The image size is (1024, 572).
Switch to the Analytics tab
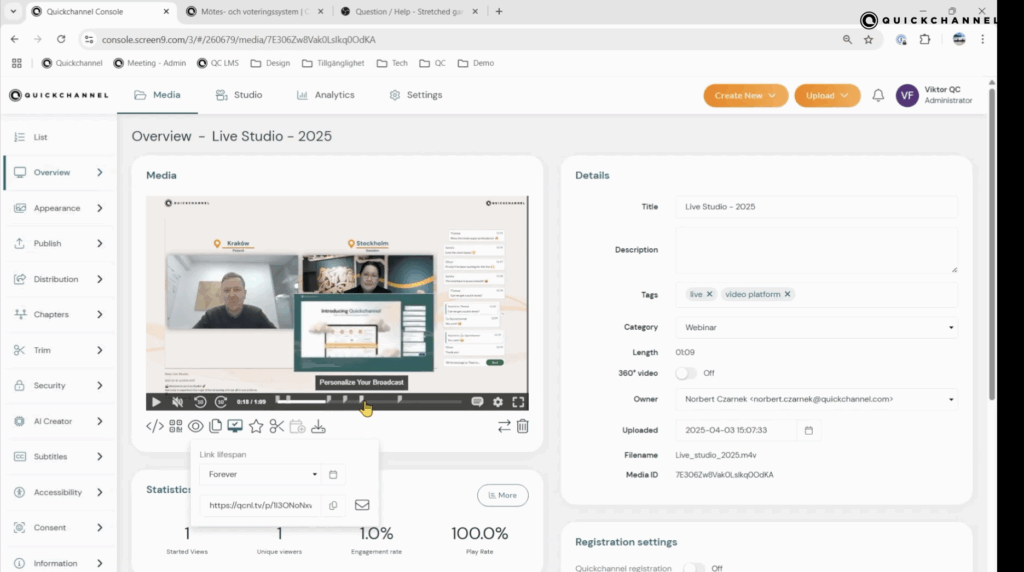[325, 95]
